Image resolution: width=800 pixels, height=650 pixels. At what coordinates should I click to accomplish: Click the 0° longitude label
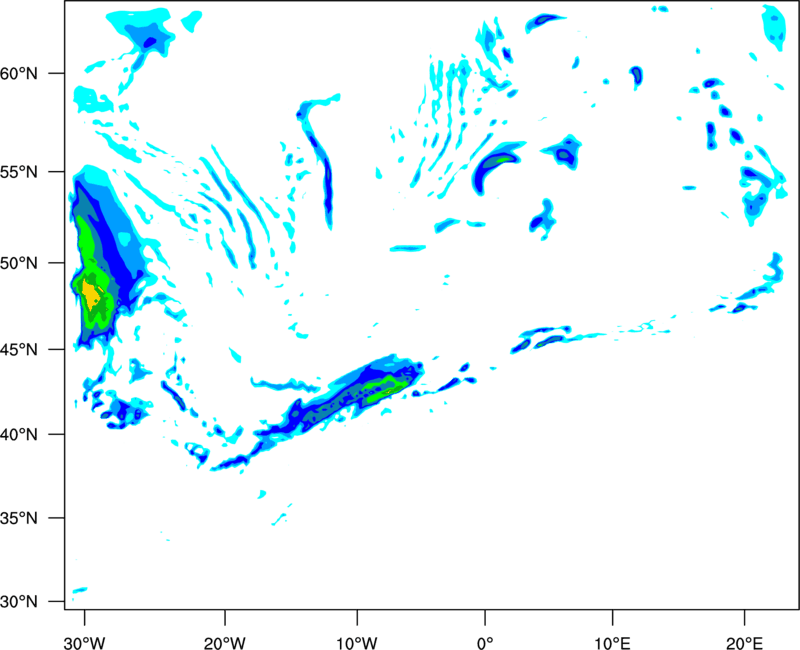coord(485,643)
